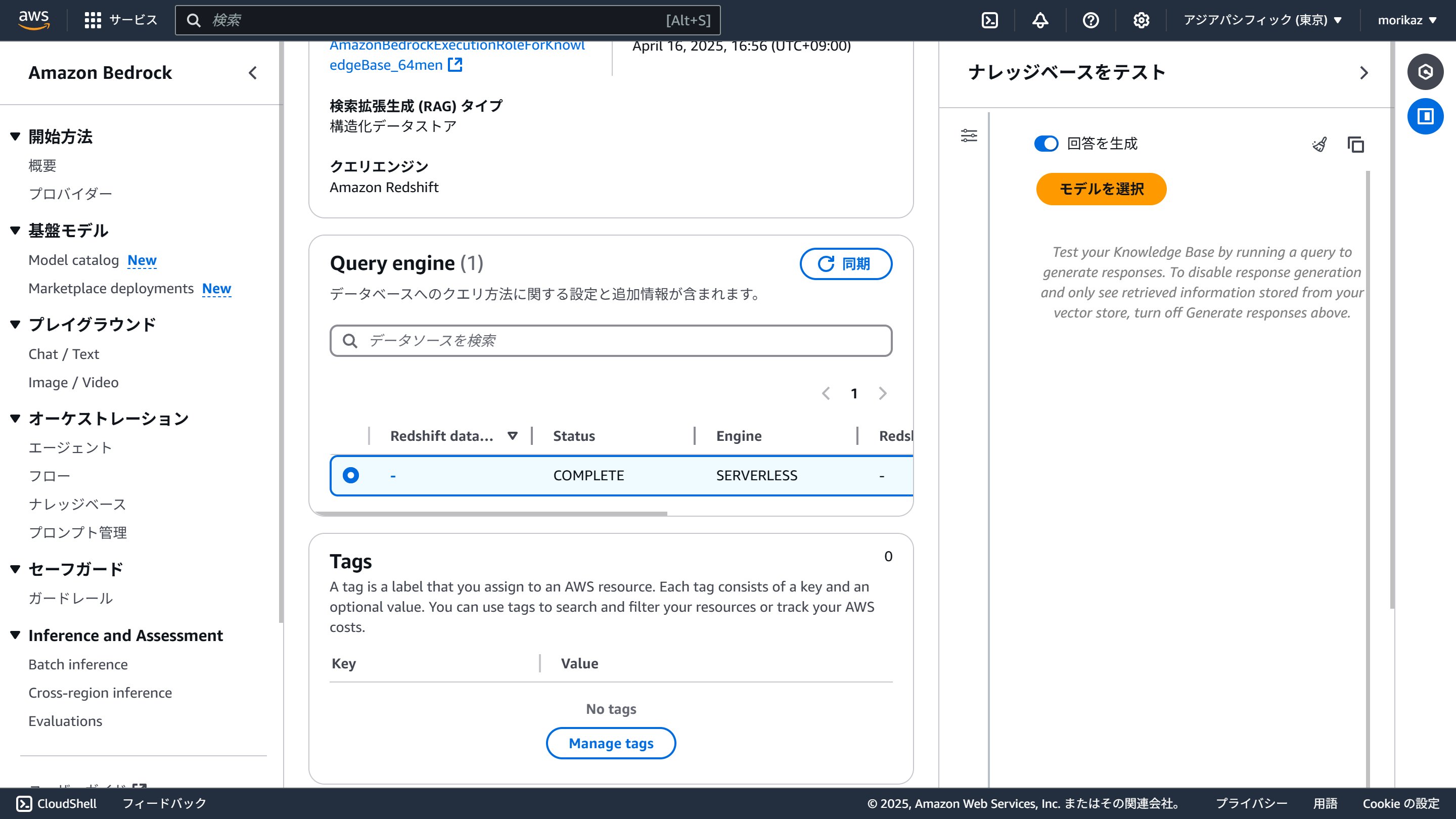
Task: Open the morikaz account menu
Action: 1406,20
